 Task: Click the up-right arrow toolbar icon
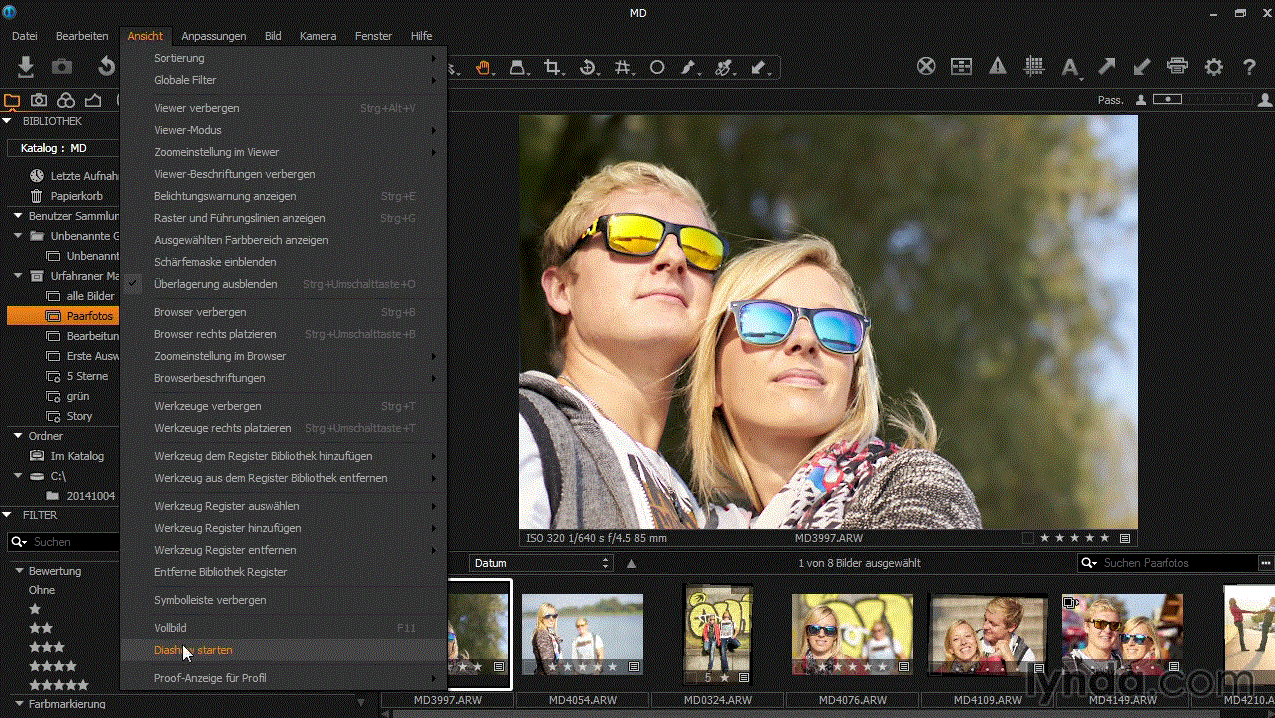tap(1106, 66)
